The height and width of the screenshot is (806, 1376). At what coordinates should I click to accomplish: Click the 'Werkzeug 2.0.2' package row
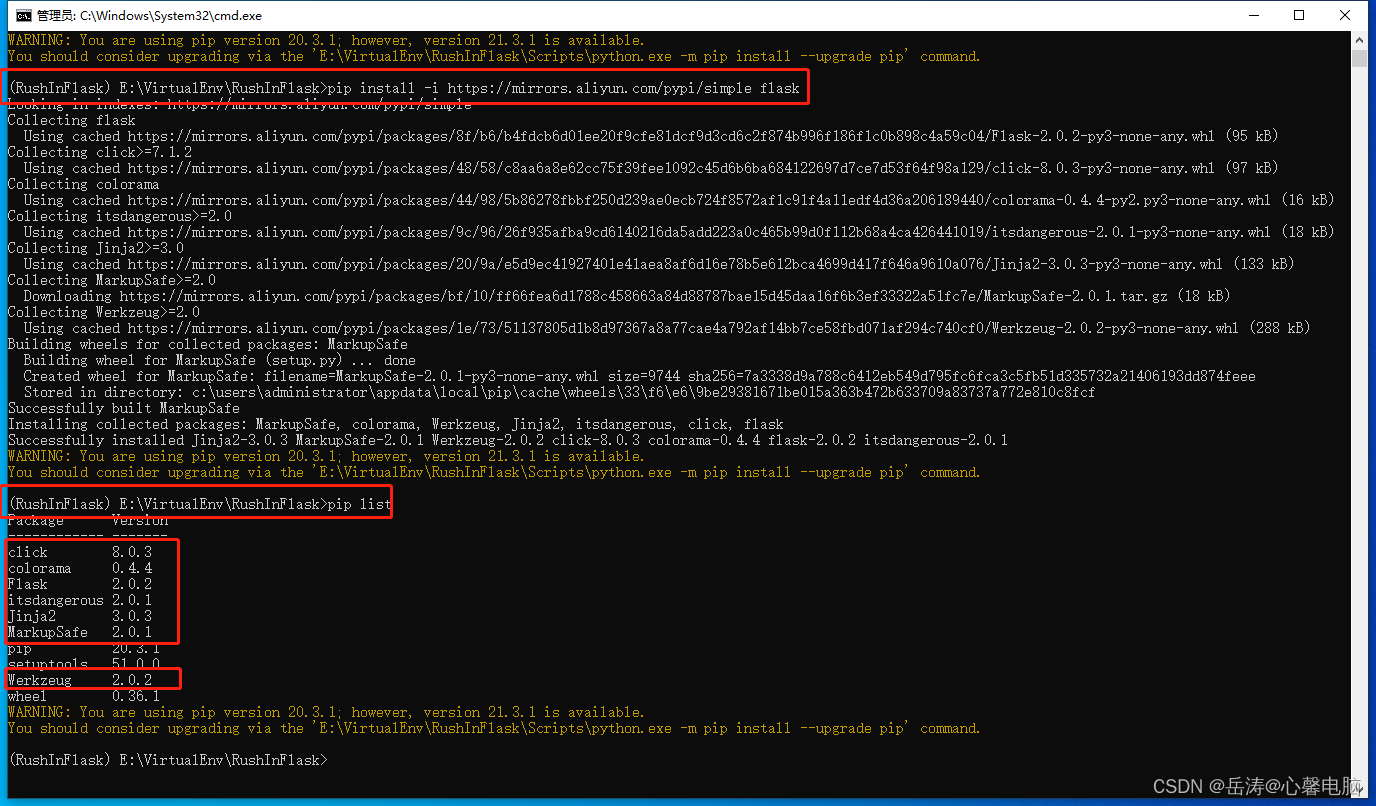(x=80, y=680)
